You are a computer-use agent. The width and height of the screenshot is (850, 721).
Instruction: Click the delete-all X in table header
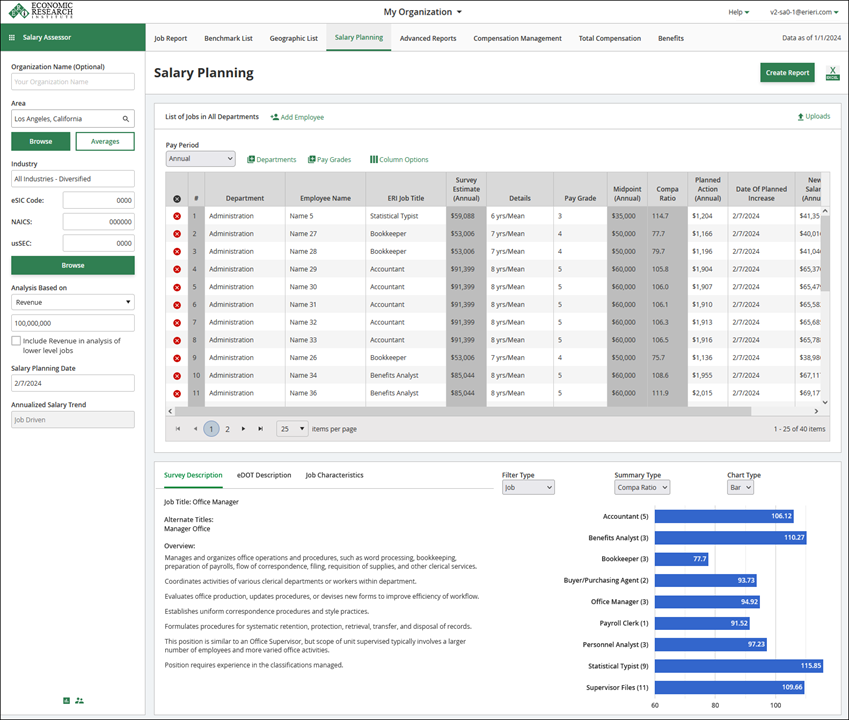point(177,199)
